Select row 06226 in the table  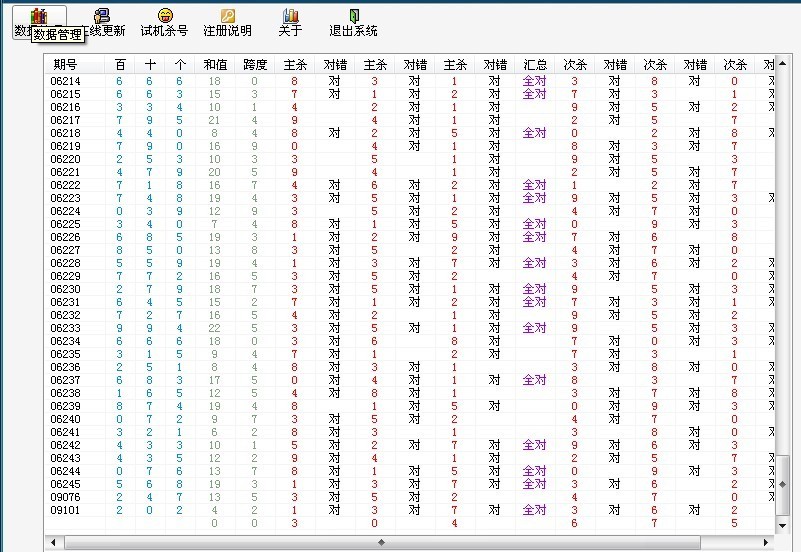pyautogui.click(x=410, y=237)
